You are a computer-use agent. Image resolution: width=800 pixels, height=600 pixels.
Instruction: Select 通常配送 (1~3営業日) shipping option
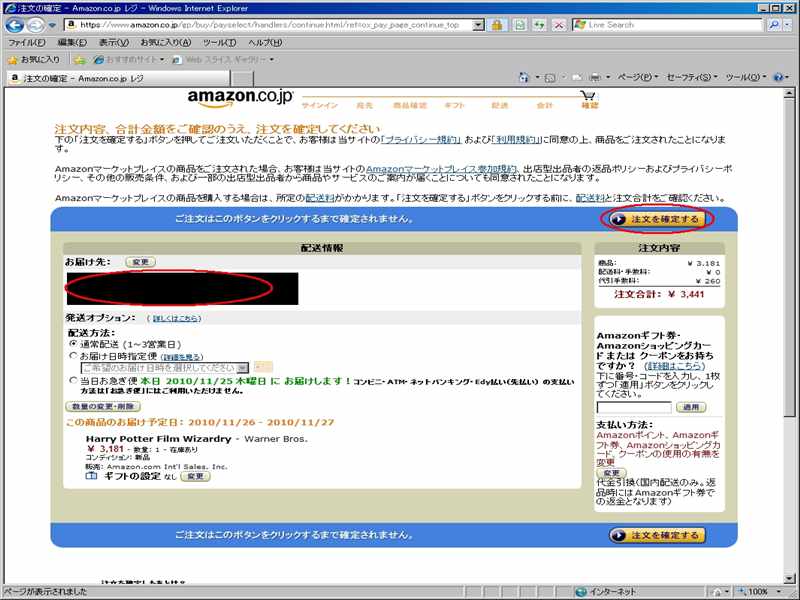click(73, 344)
